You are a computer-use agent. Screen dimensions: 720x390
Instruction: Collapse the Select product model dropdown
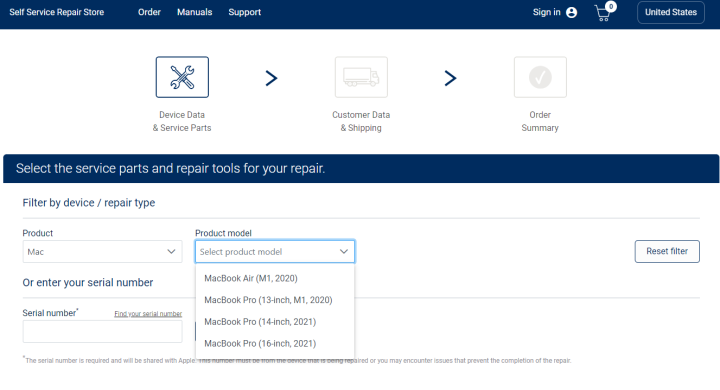point(275,252)
